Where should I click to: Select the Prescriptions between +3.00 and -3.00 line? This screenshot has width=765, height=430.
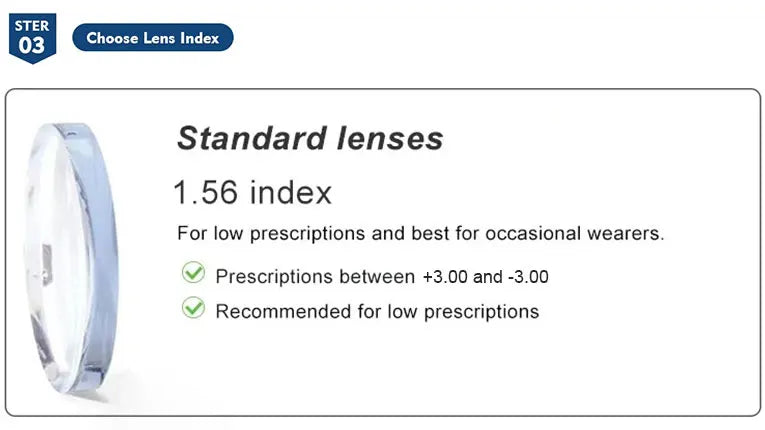click(x=382, y=276)
